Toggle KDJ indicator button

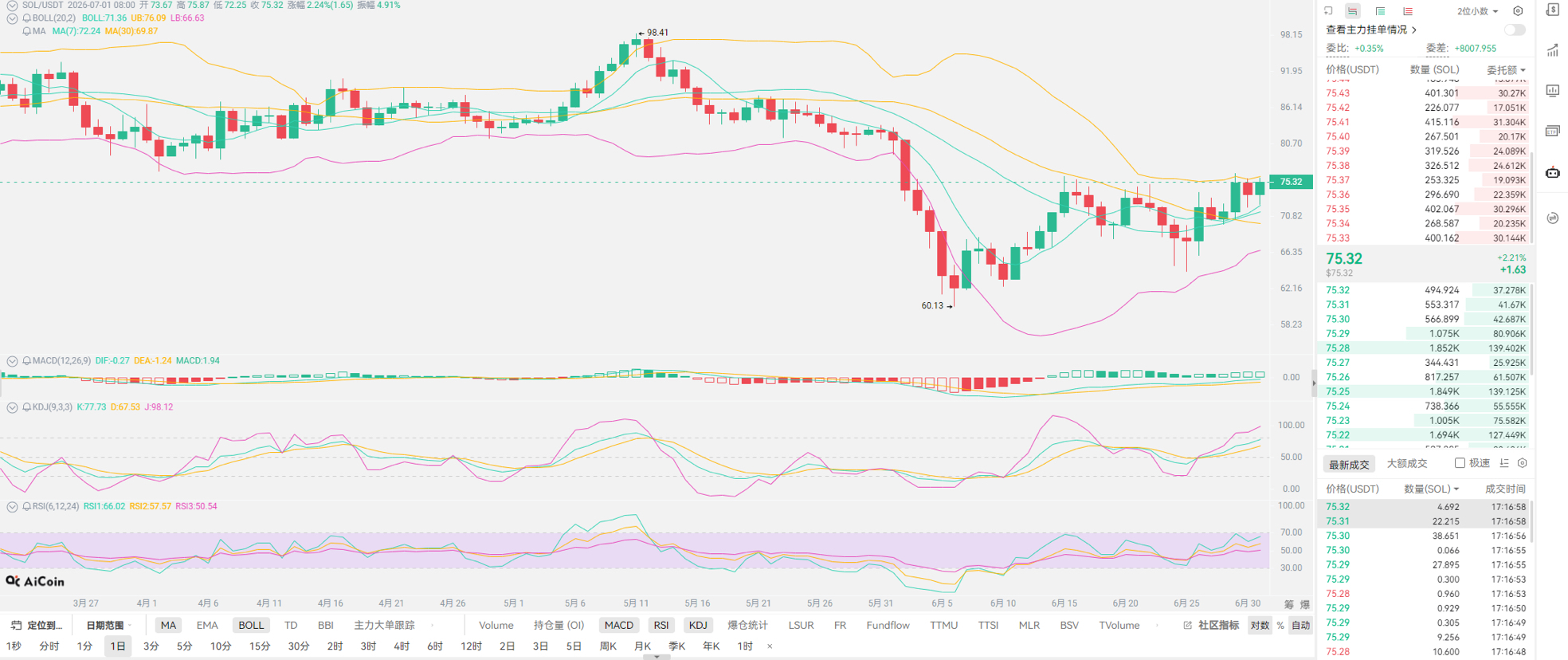point(698,626)
